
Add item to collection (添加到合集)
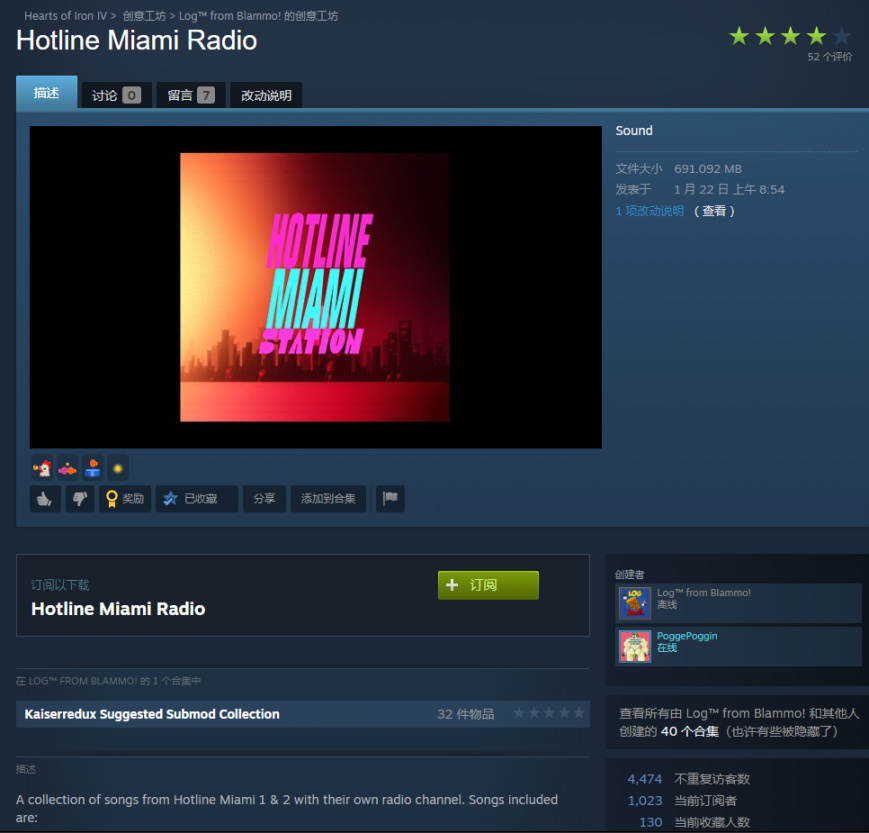[328, 499]
